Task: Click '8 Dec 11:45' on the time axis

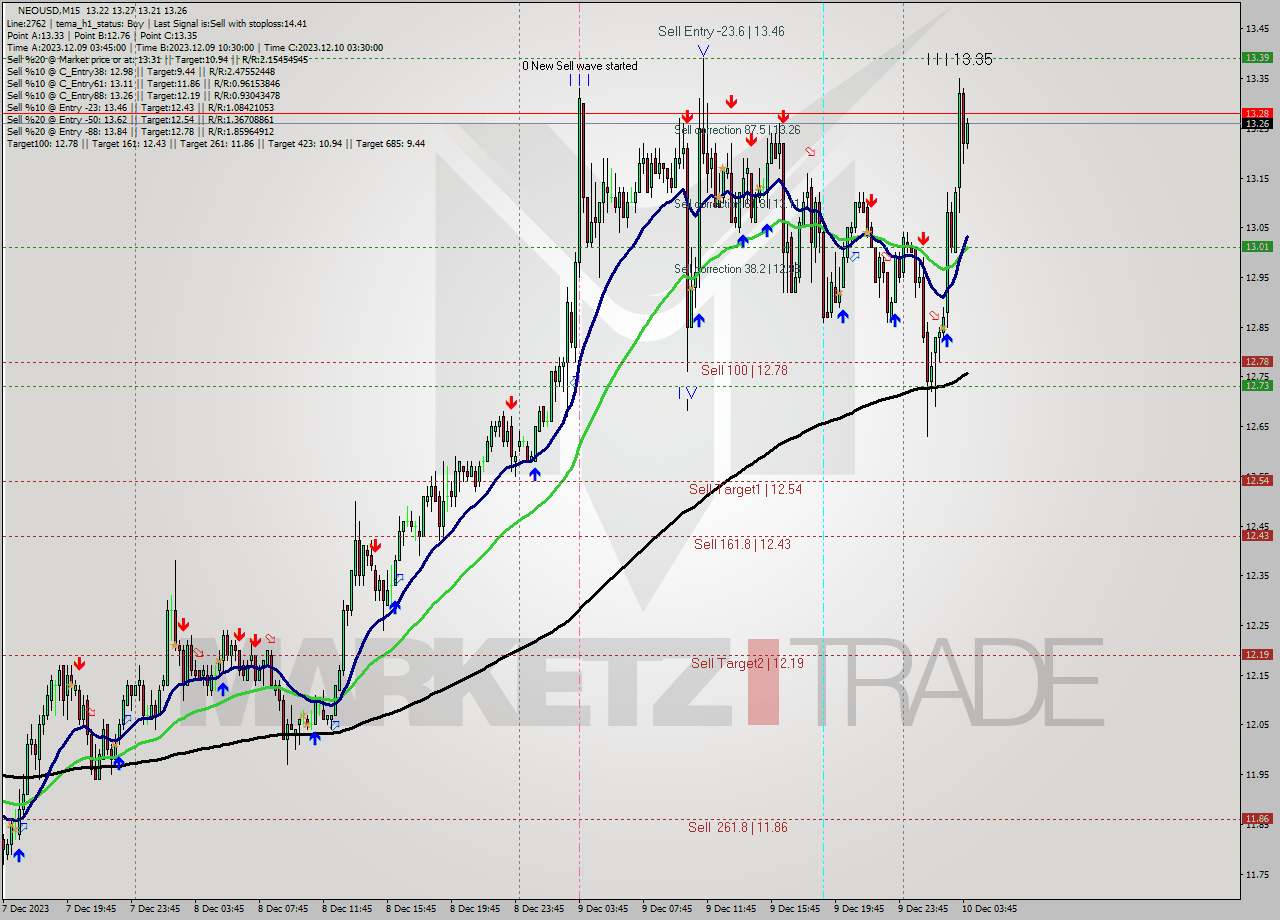Action: 345,909
